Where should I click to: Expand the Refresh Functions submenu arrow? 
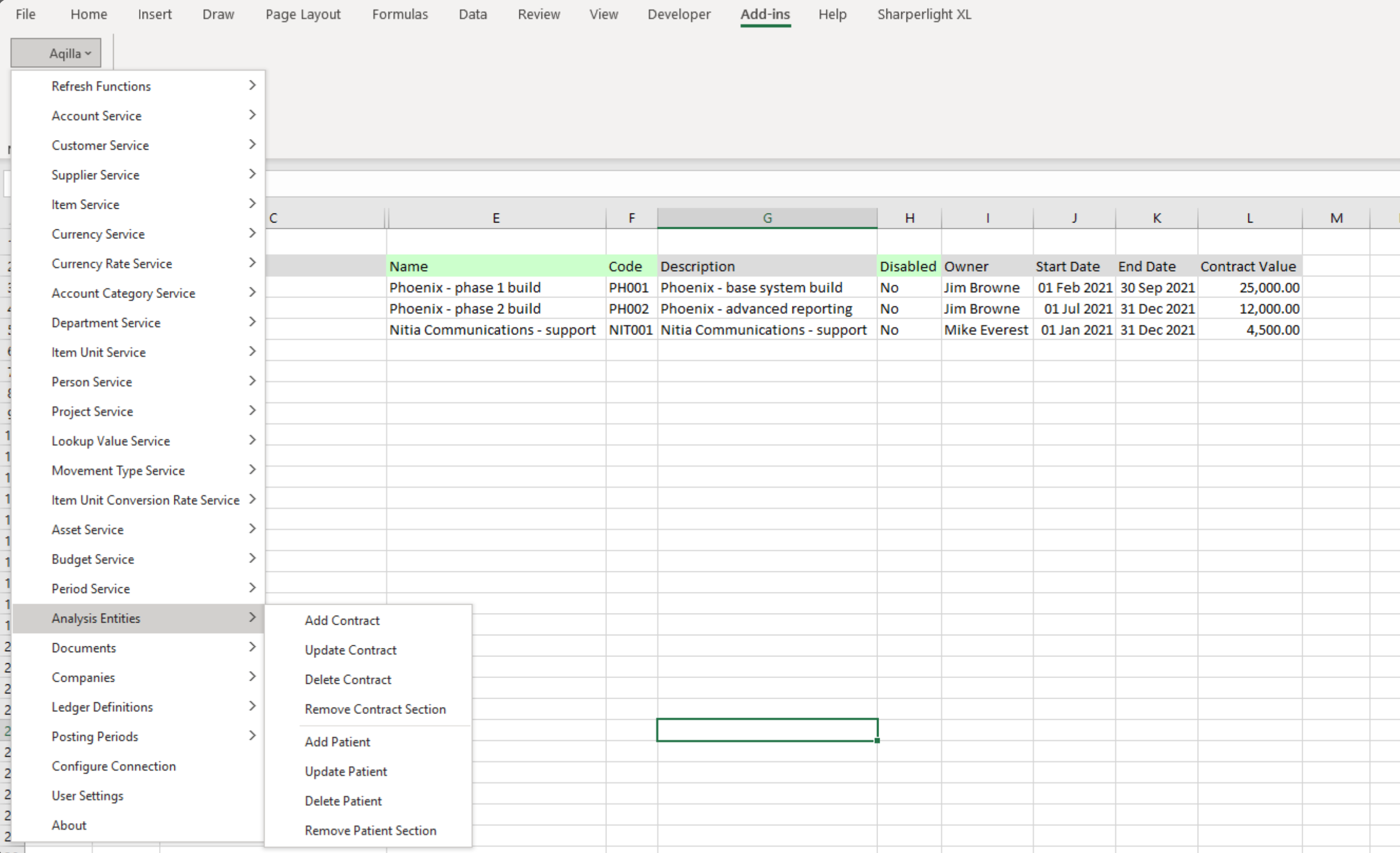pyautogui.click(x=253, y=85)
